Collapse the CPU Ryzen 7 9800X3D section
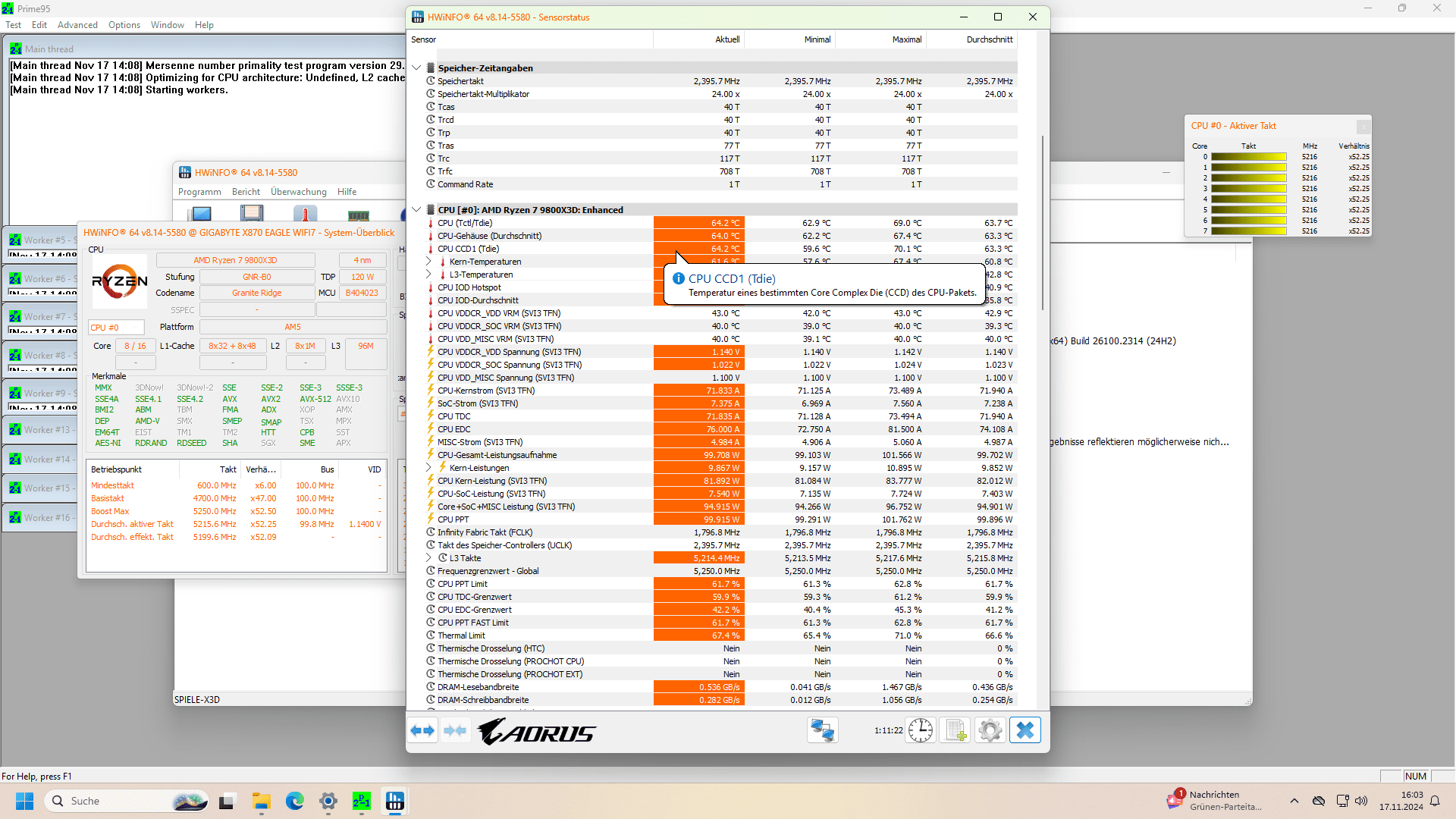Image resolution: width=1456 pixels, height=819 pixels. 416,210
